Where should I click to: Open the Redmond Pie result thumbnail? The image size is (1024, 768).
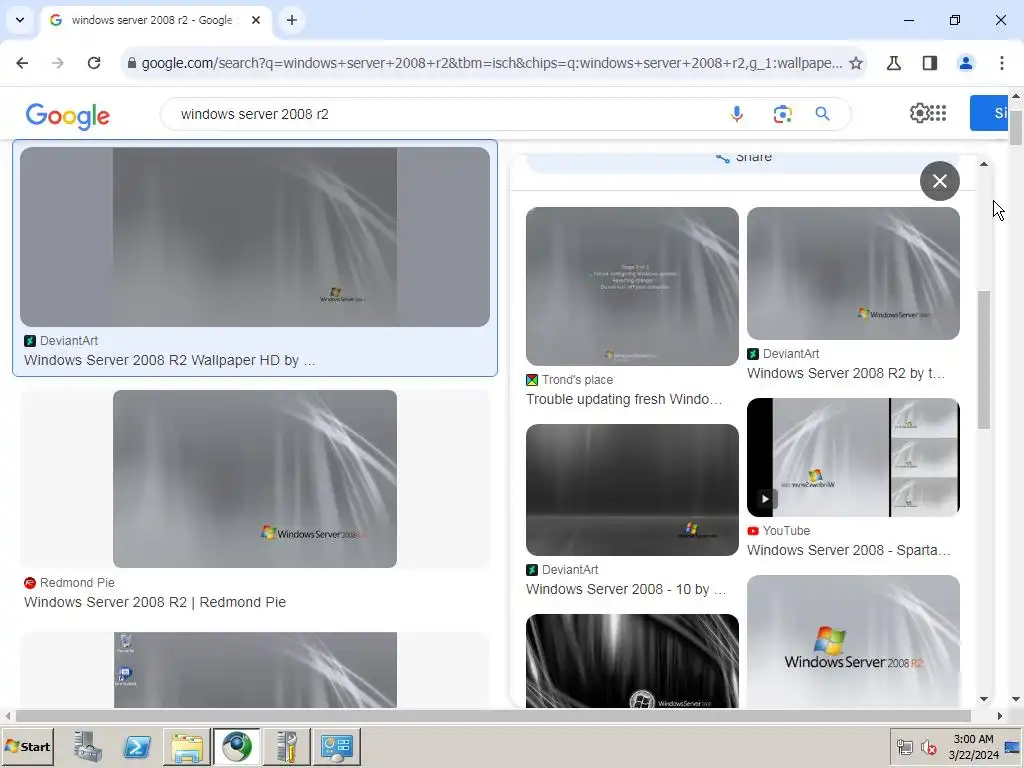point(255,479)
